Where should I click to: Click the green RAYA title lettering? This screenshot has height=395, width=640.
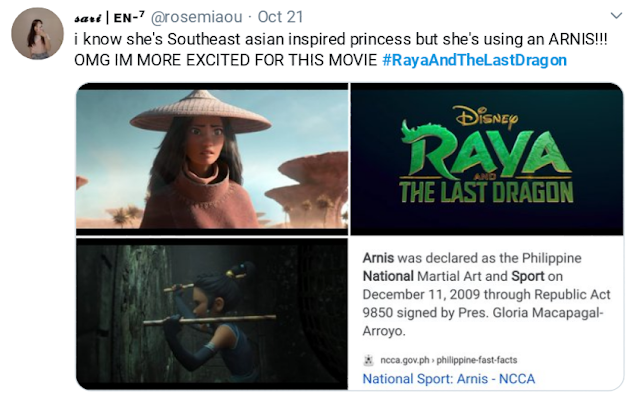486,153
